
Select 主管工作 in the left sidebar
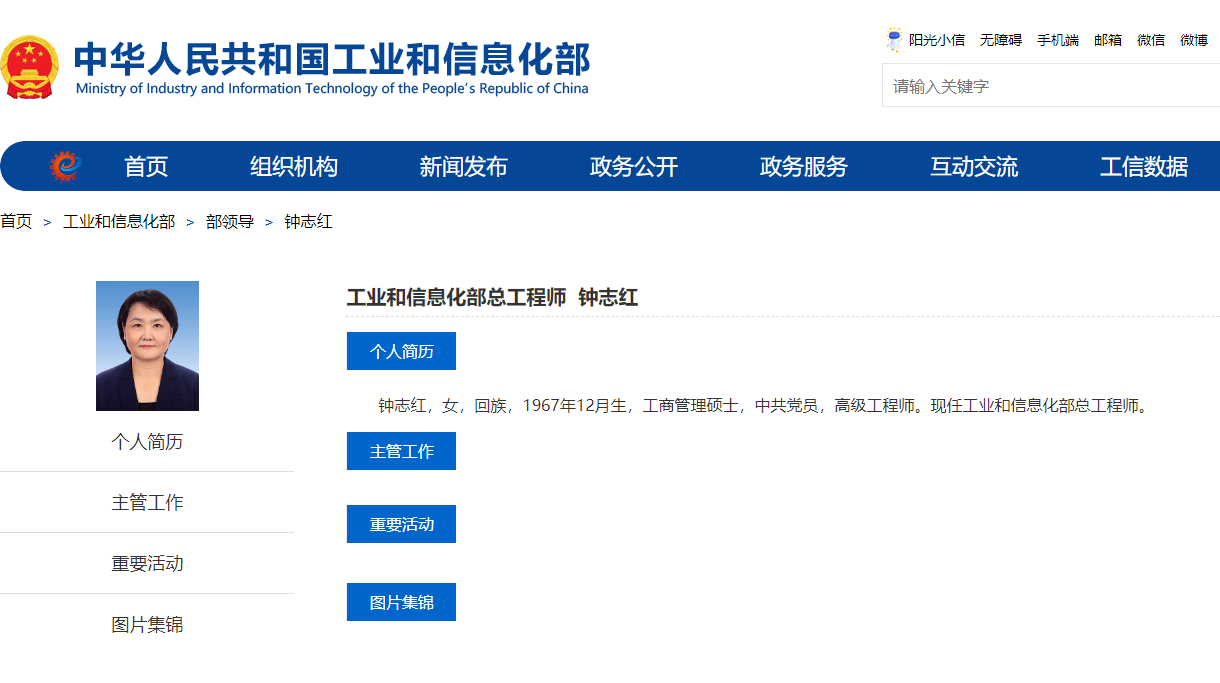click(147, 503)
